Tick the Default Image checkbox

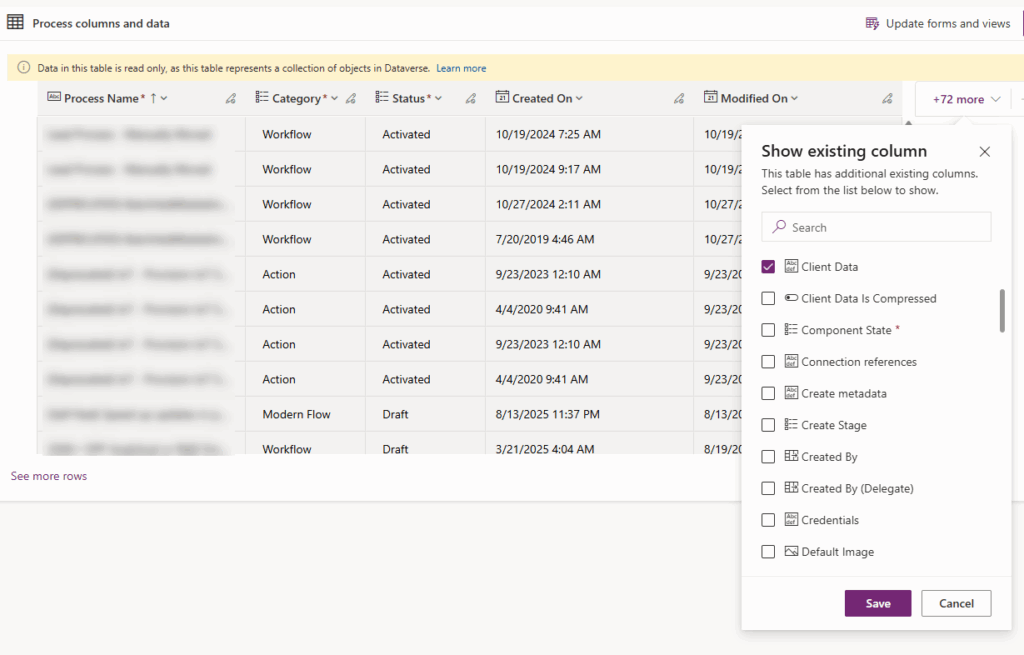(x=768, y=552)
